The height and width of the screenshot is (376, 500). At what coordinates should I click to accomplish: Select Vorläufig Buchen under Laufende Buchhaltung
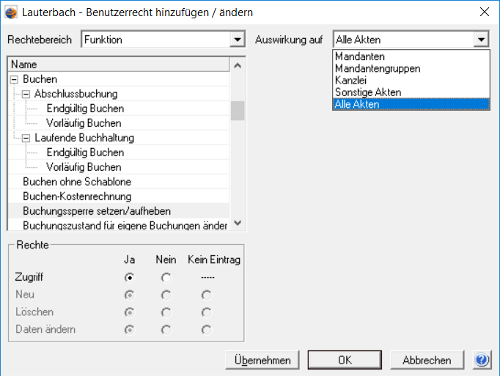point(84,167)
